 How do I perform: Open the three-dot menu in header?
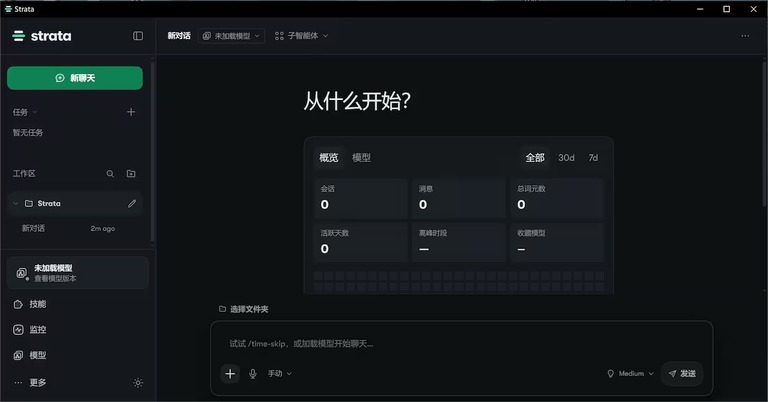[745, 36]
